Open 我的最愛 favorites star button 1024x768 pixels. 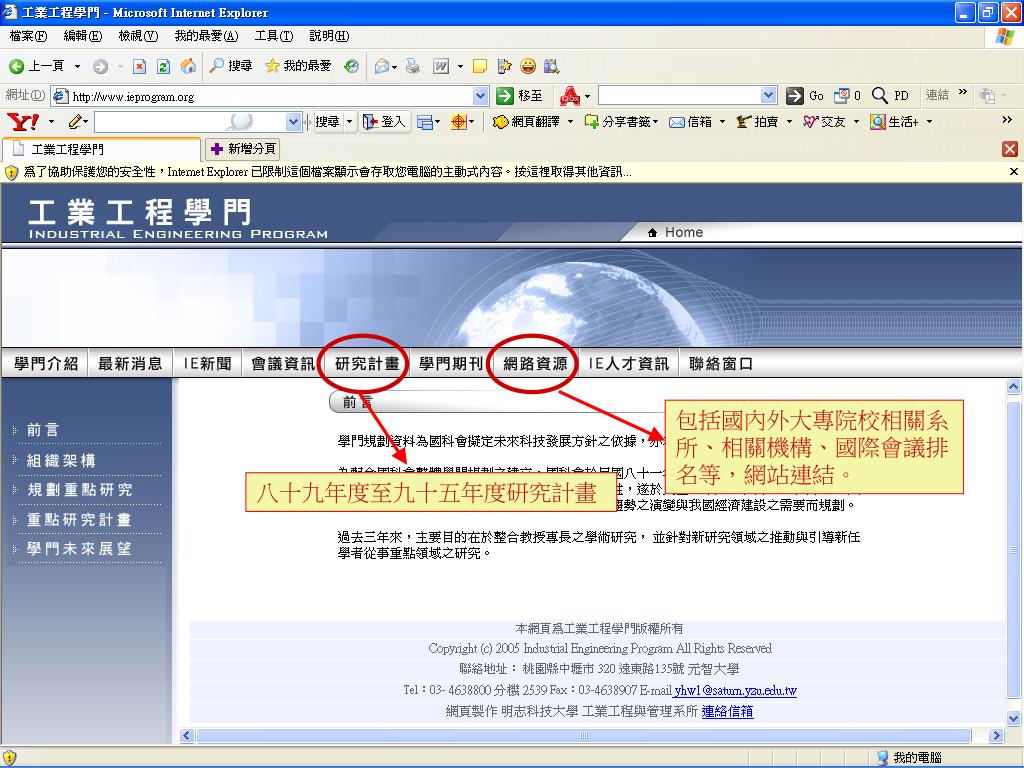(298, 66)
